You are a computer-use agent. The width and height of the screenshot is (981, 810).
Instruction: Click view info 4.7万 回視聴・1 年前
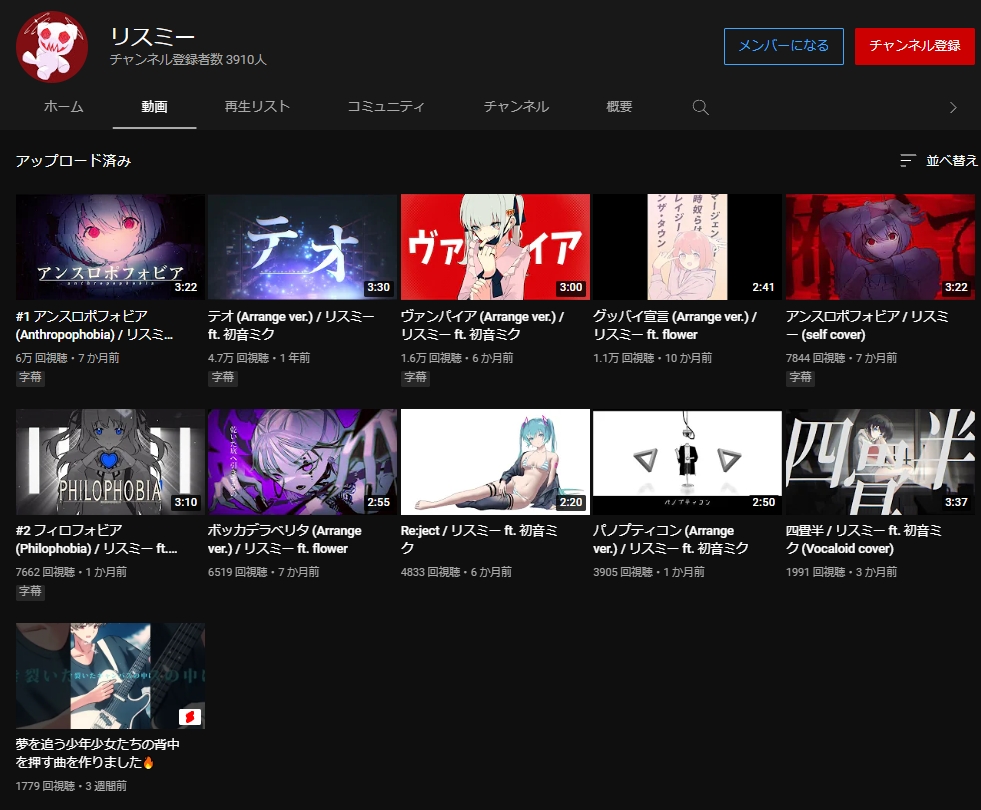point(259,358)
